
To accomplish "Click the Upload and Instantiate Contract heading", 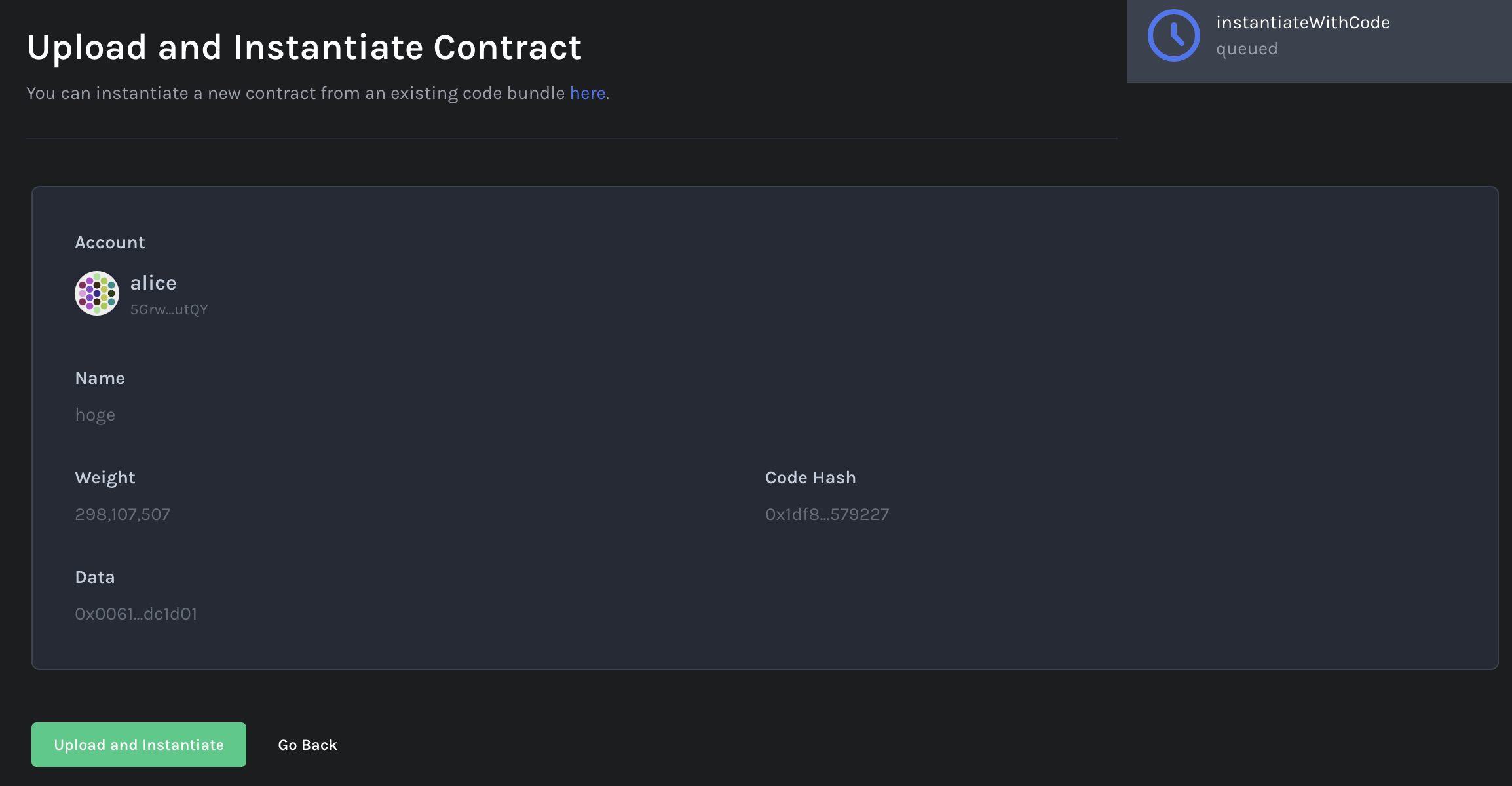I will pyautogui.click(x=305, y=47).
